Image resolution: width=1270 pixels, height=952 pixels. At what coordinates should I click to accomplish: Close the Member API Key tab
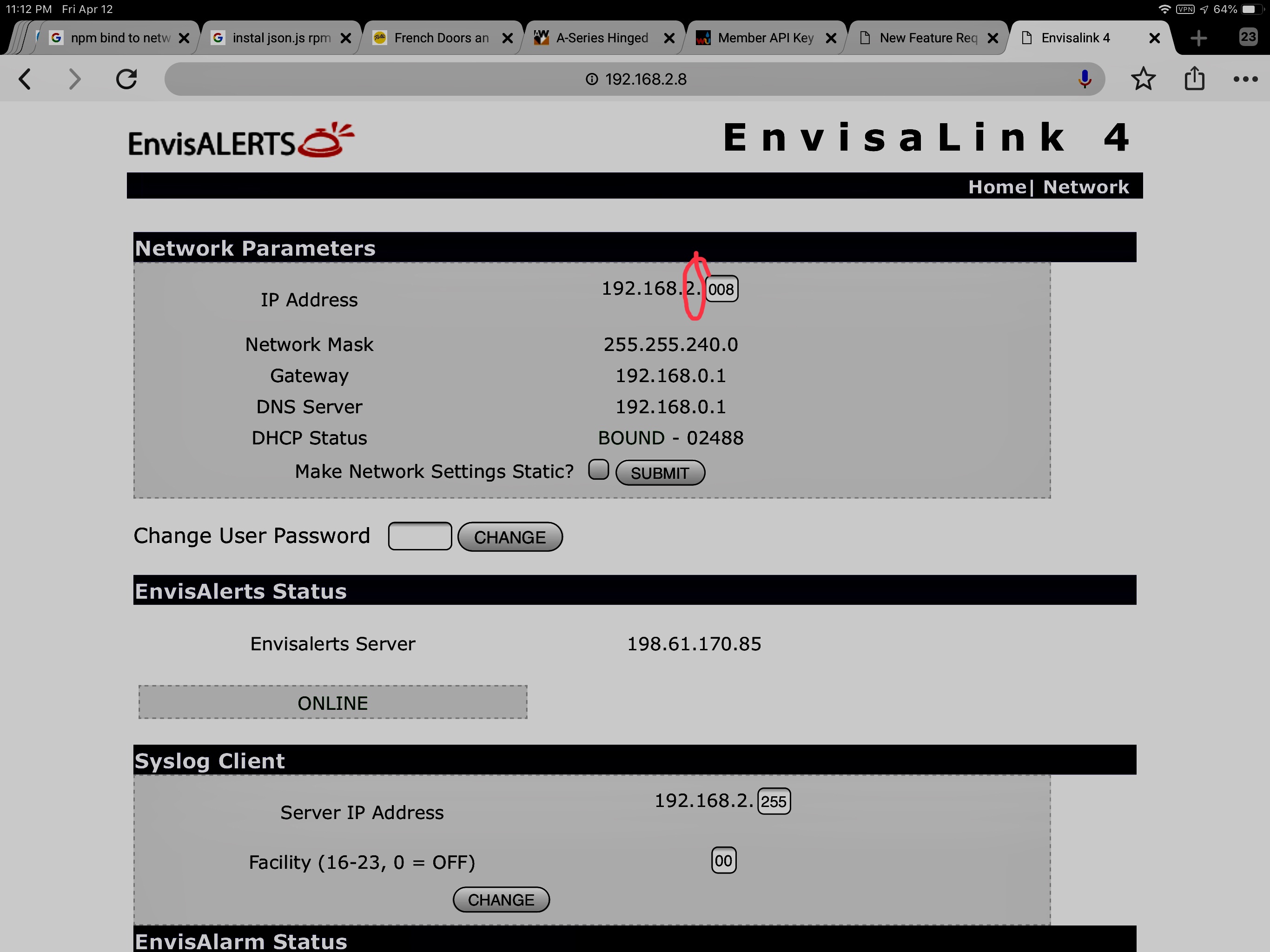click(830, 38)
